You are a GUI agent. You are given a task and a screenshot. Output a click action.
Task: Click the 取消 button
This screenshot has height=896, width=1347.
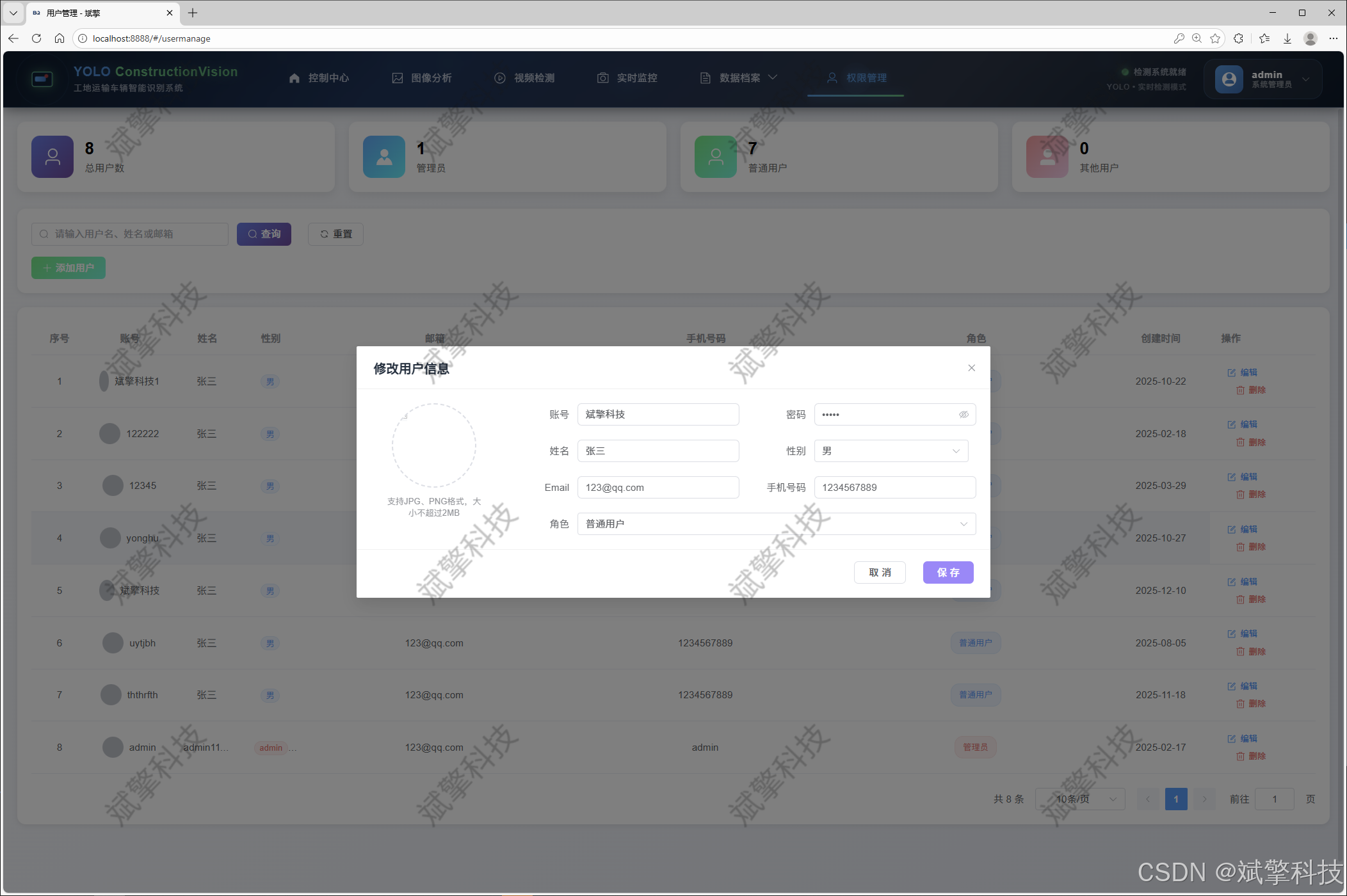pos(880,573)
